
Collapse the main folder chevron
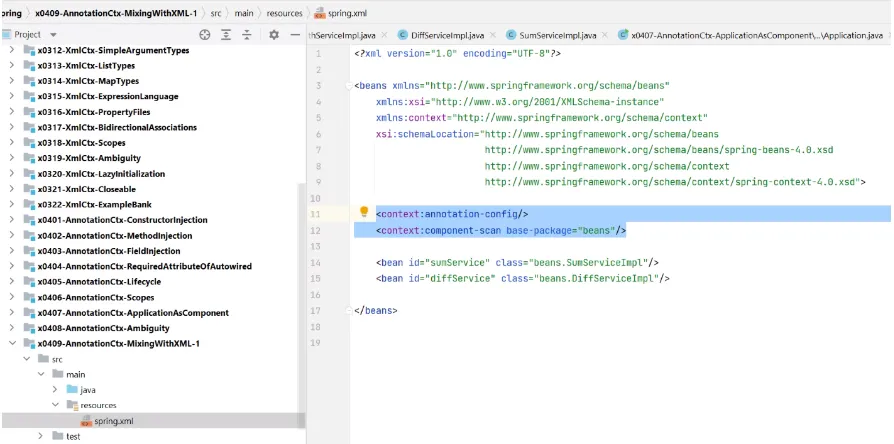[41, 374]
